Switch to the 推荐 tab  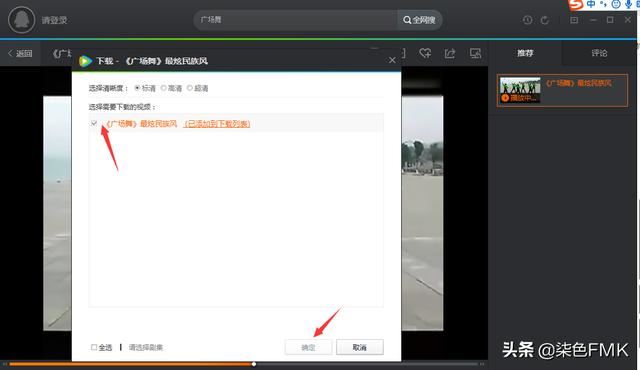525,53
